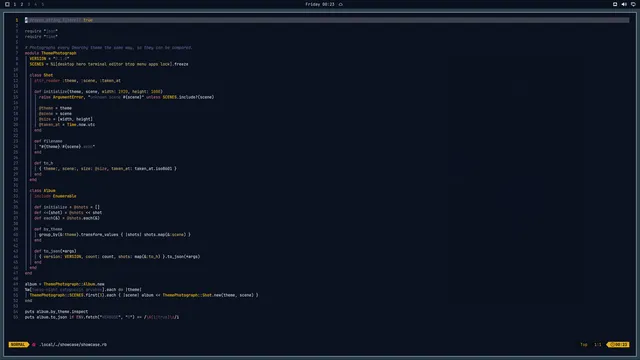Click the def each(&) line
The height and width of the screenshot is (360, 640).
[x=67, y=218]
